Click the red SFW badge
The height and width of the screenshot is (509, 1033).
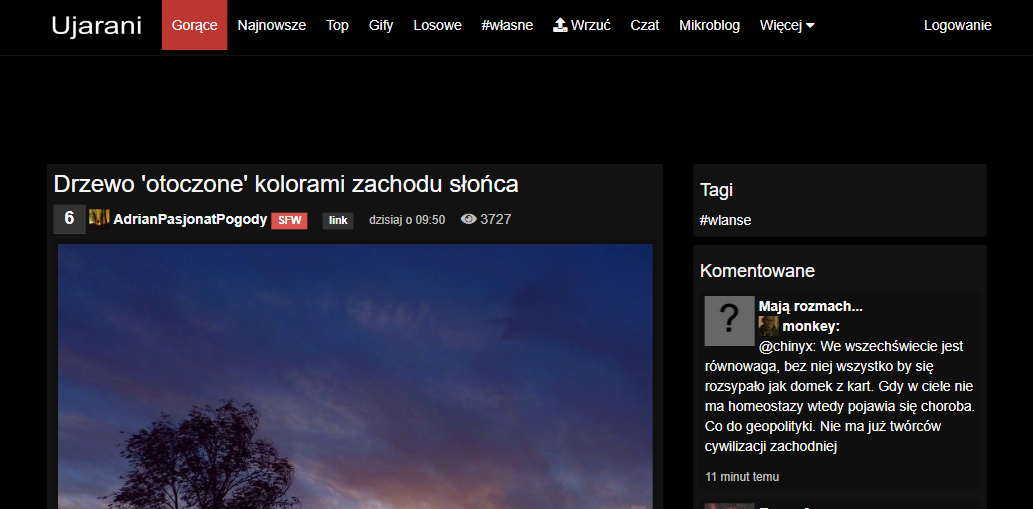(x=289, y=220)
